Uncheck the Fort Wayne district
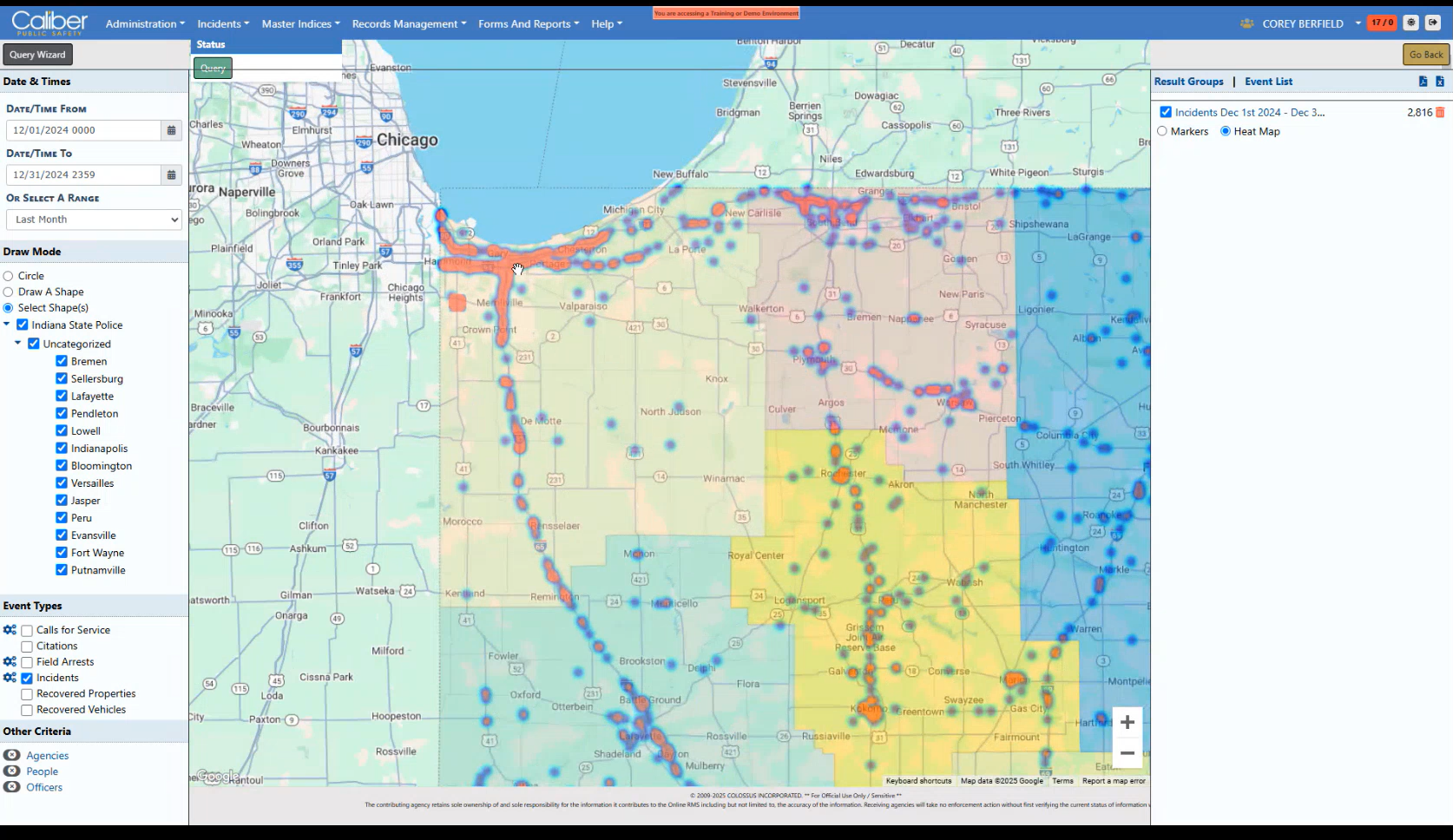The width and height of the screenshot is (1453, 840). 62,553
